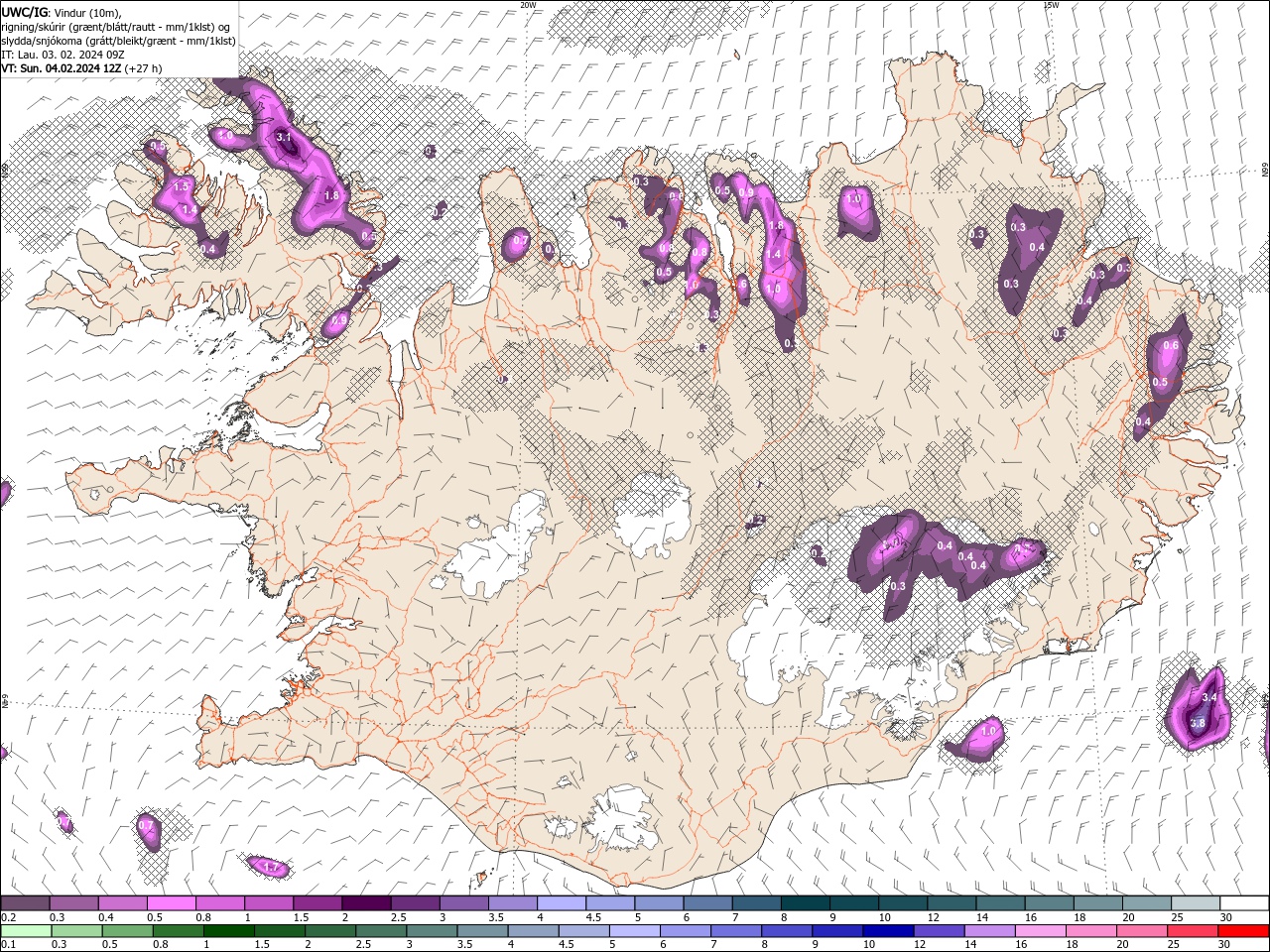Click the 'UWC/IG: Vindur (10m),' title line
Image resolution: width=1270 pixels, height=952 pixels.
point(63,12)
